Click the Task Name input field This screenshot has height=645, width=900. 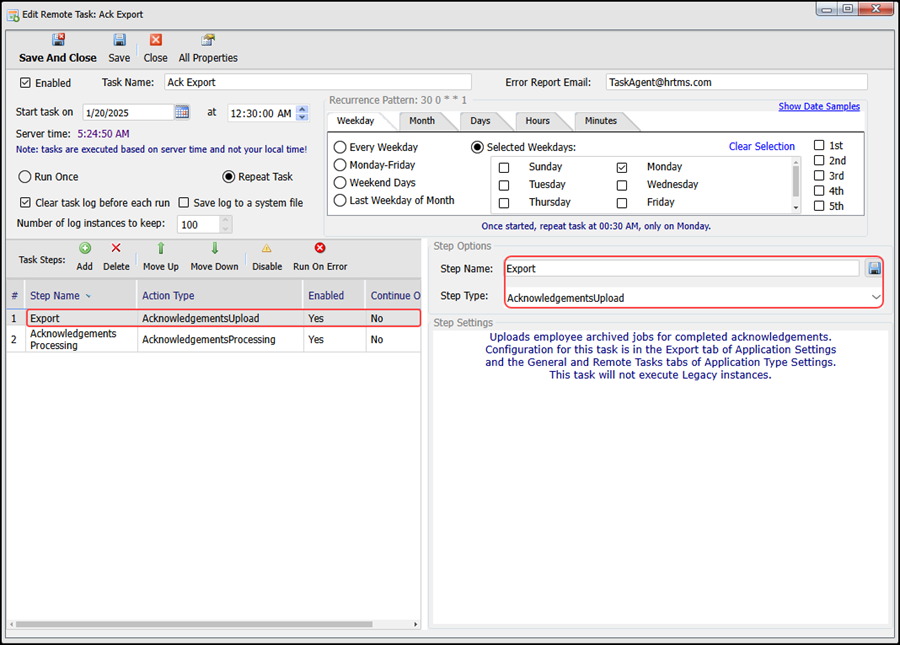click(x=316, y=82)
